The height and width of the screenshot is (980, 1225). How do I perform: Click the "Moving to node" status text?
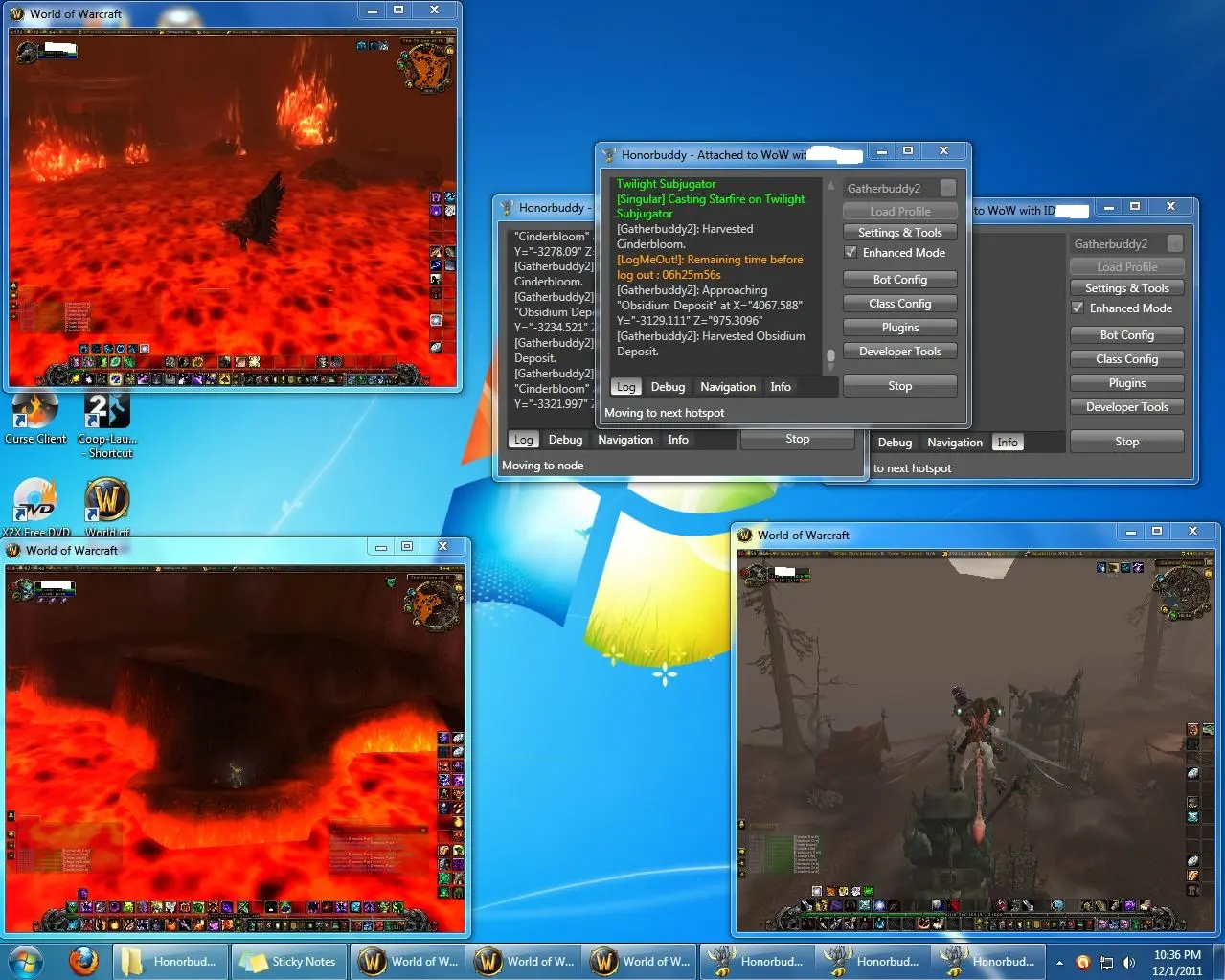(x=542, y=466)
